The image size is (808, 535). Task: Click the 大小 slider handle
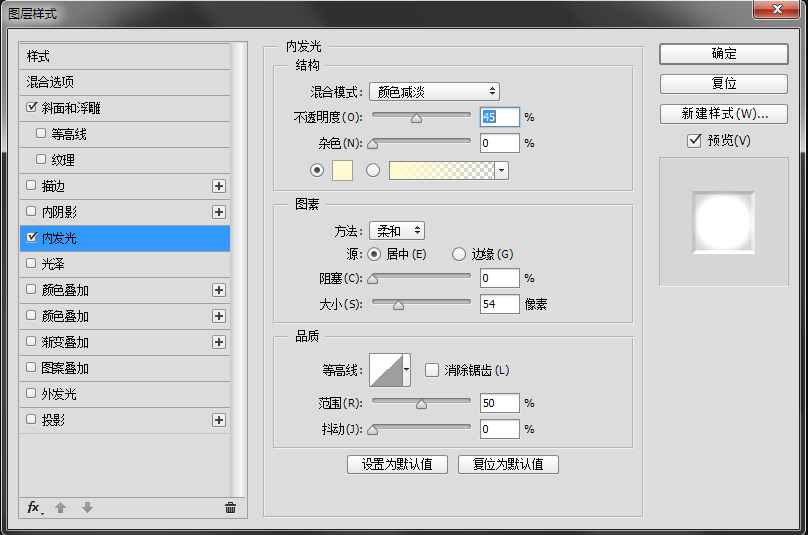click(x=398, y=306)
